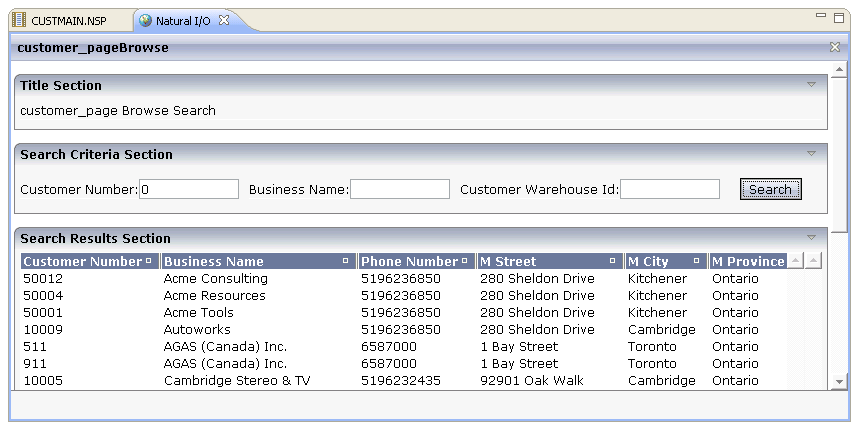Collapse the Search Results Section
This screenshot has width=859, height=431.
[811, 238]
